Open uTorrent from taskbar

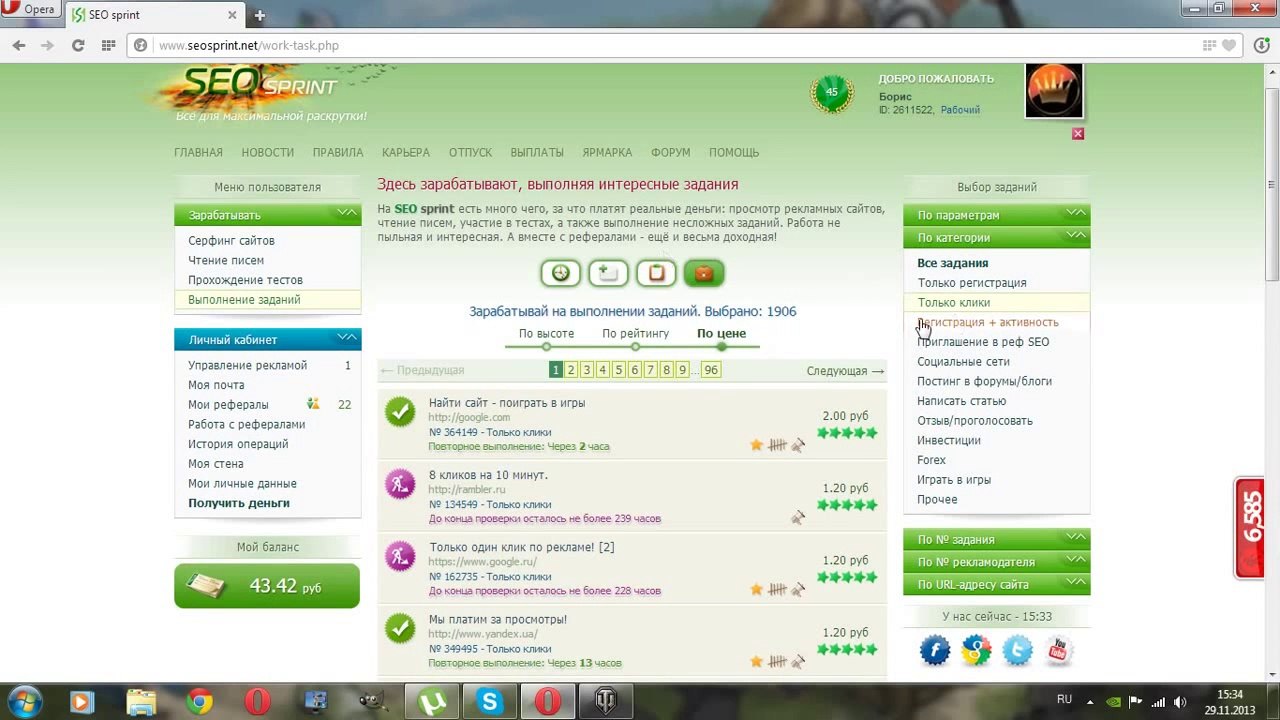[x=432, y=702]
